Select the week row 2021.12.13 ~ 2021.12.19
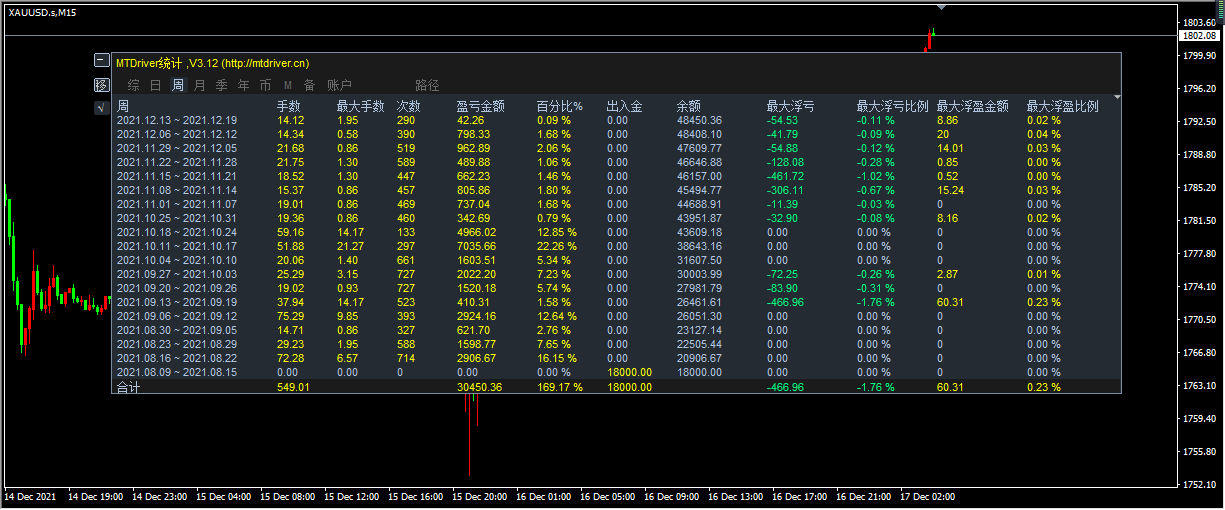This screenshot has height=510, width=1225. pyautogui.click(x=616, y=120)
